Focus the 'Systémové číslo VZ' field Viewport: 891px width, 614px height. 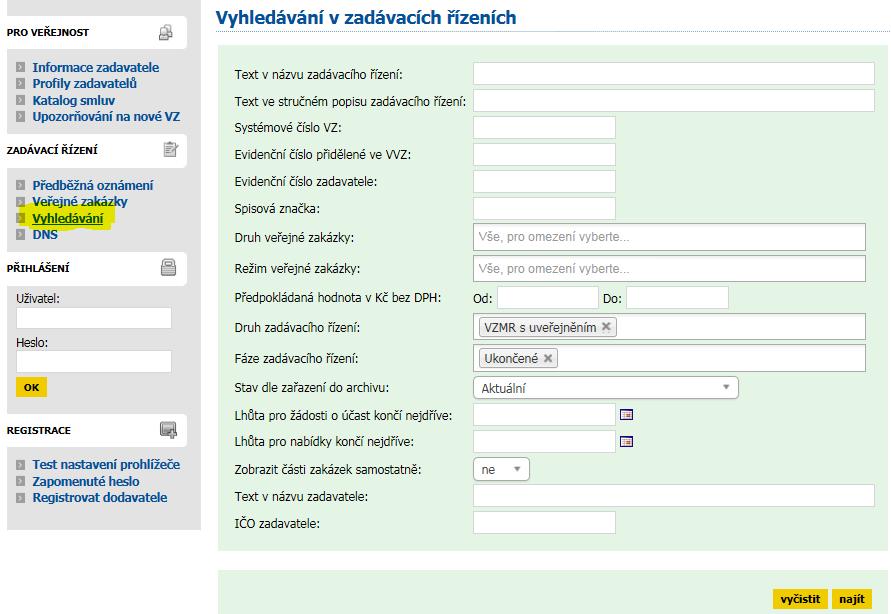[x=544, y=127]
